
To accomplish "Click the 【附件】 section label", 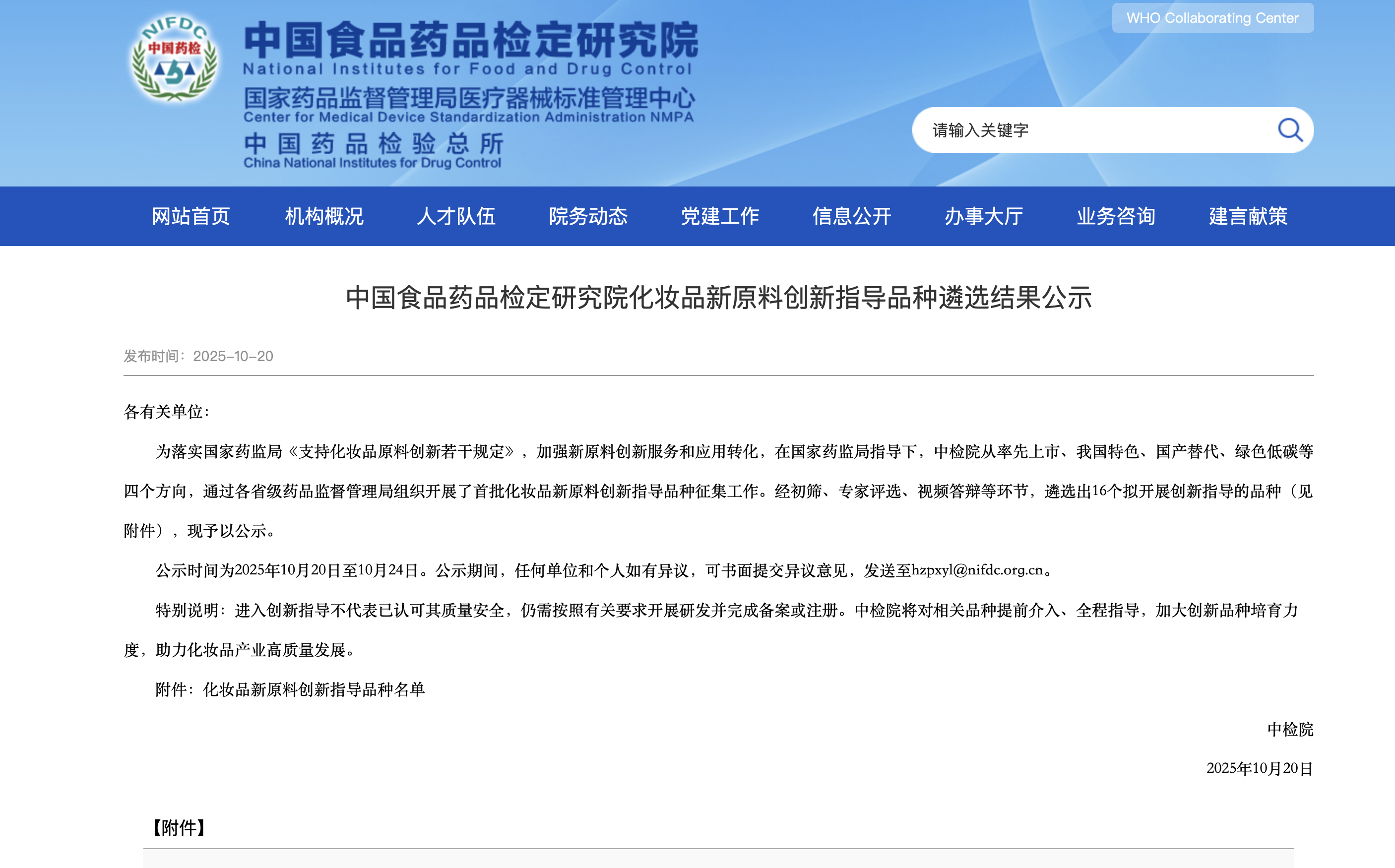I will [x=179, y=829].
